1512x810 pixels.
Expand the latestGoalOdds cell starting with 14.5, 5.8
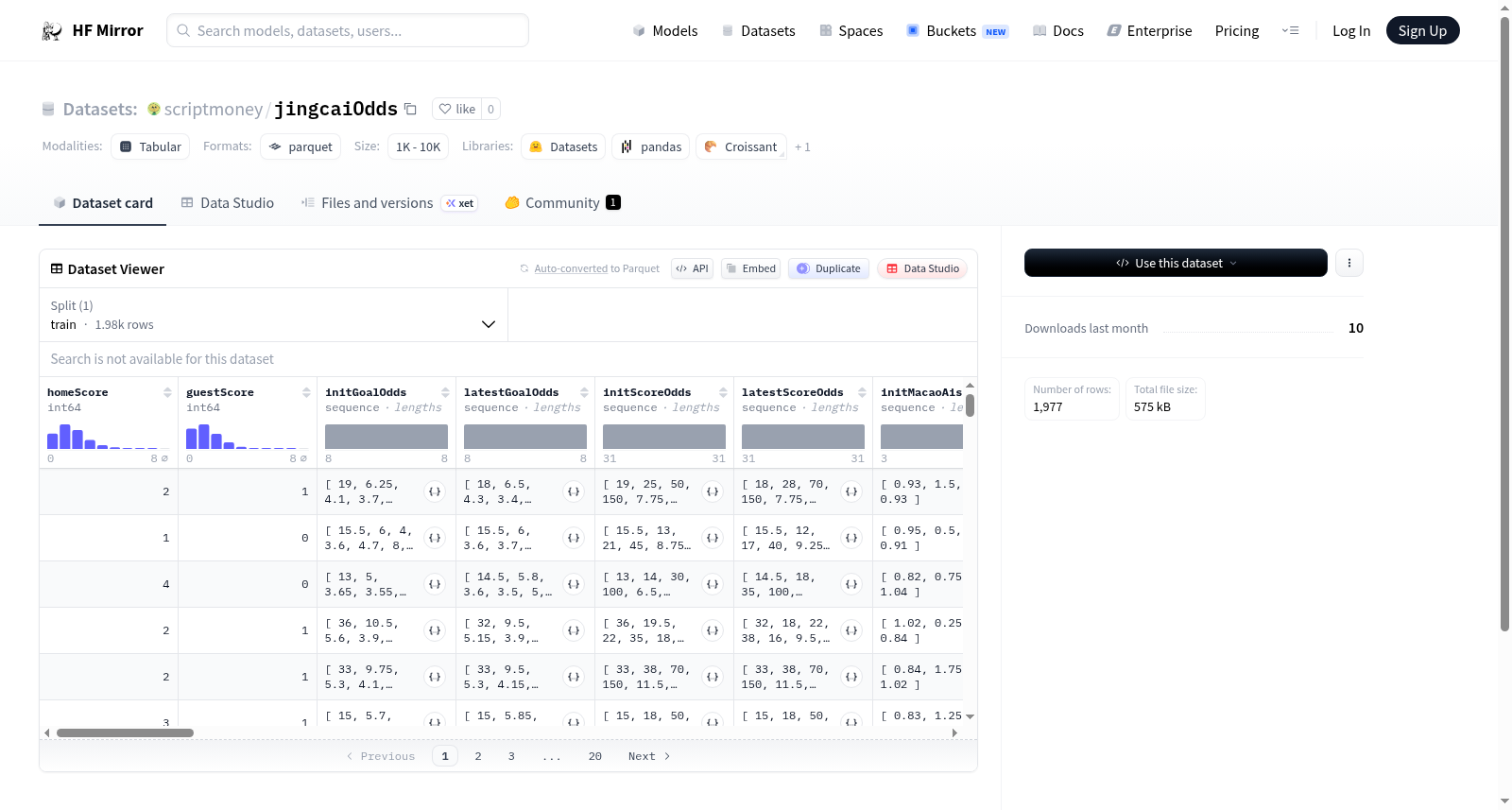click(574, 584)
